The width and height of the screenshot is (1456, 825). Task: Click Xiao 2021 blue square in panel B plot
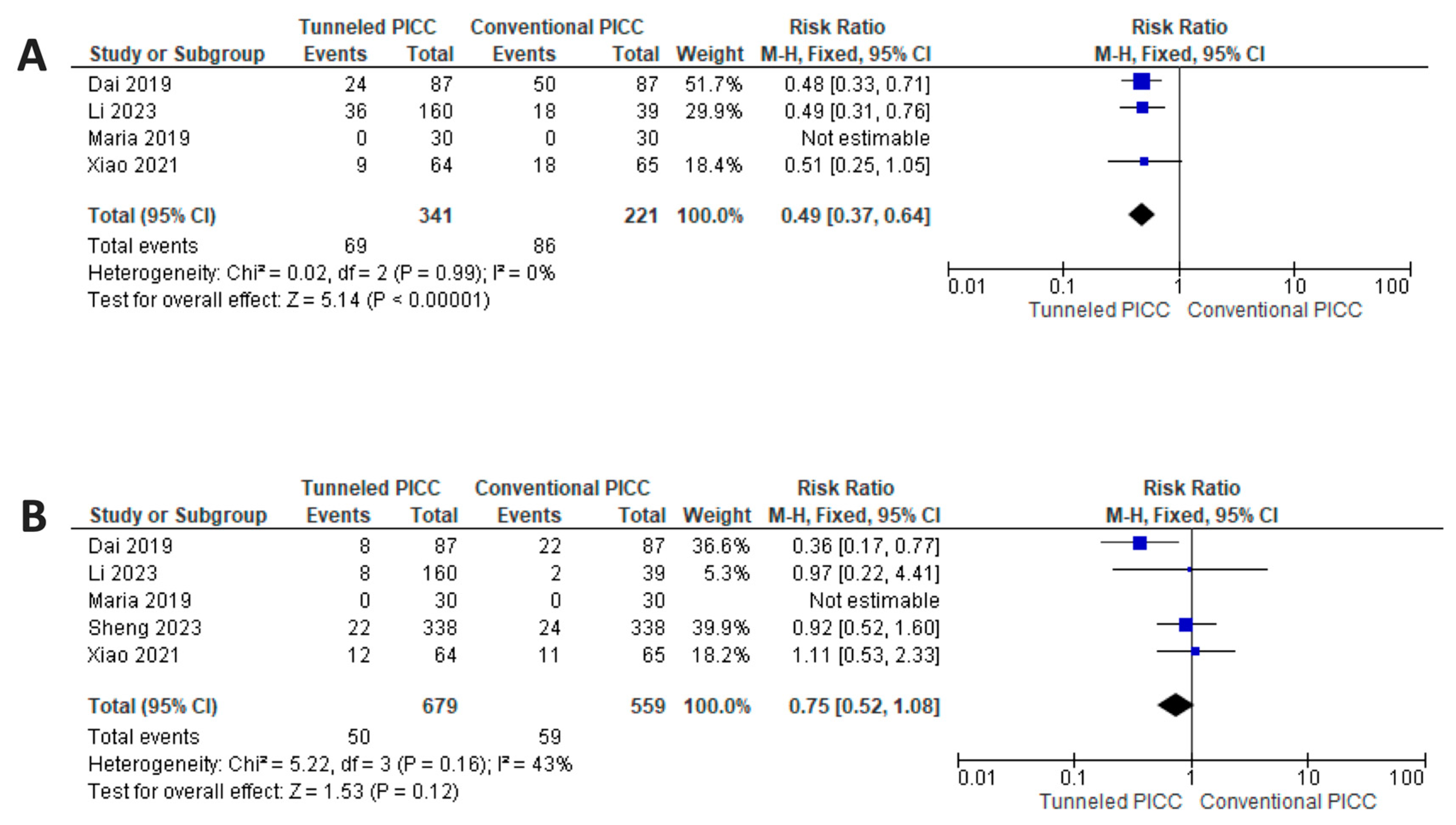[1195, 651]
